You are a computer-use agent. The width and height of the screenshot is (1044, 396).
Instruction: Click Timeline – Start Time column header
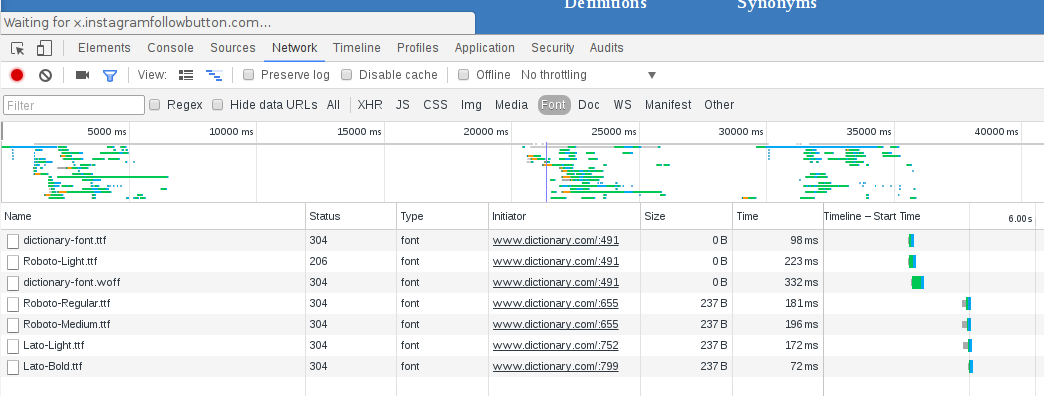[872, 216]
